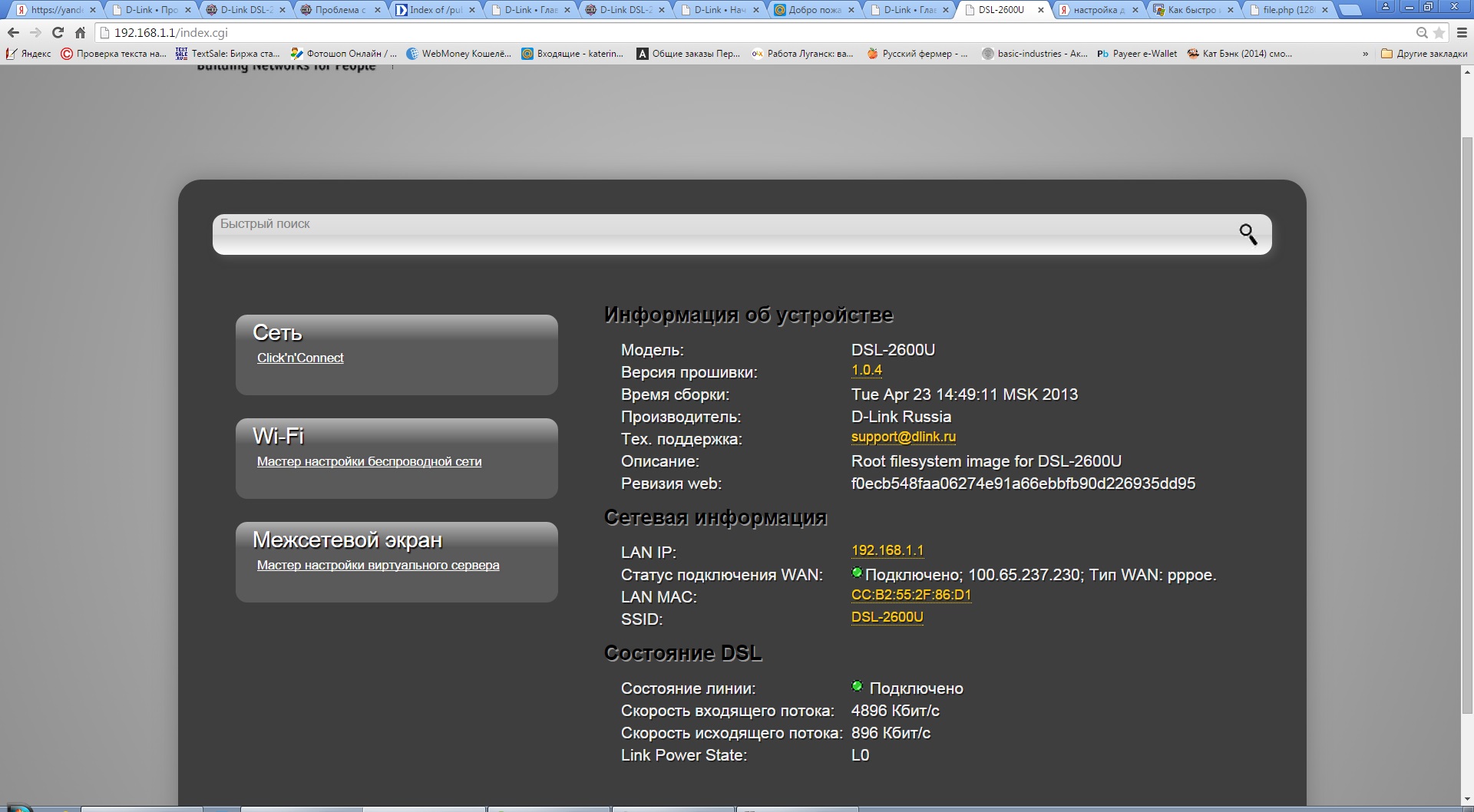The height and width of the screenshot is (812, 1474).
Task: Select the build time 'Tue Apr 23 14:49:11 MSK 2013'
Action: click(x=964, y=394)
